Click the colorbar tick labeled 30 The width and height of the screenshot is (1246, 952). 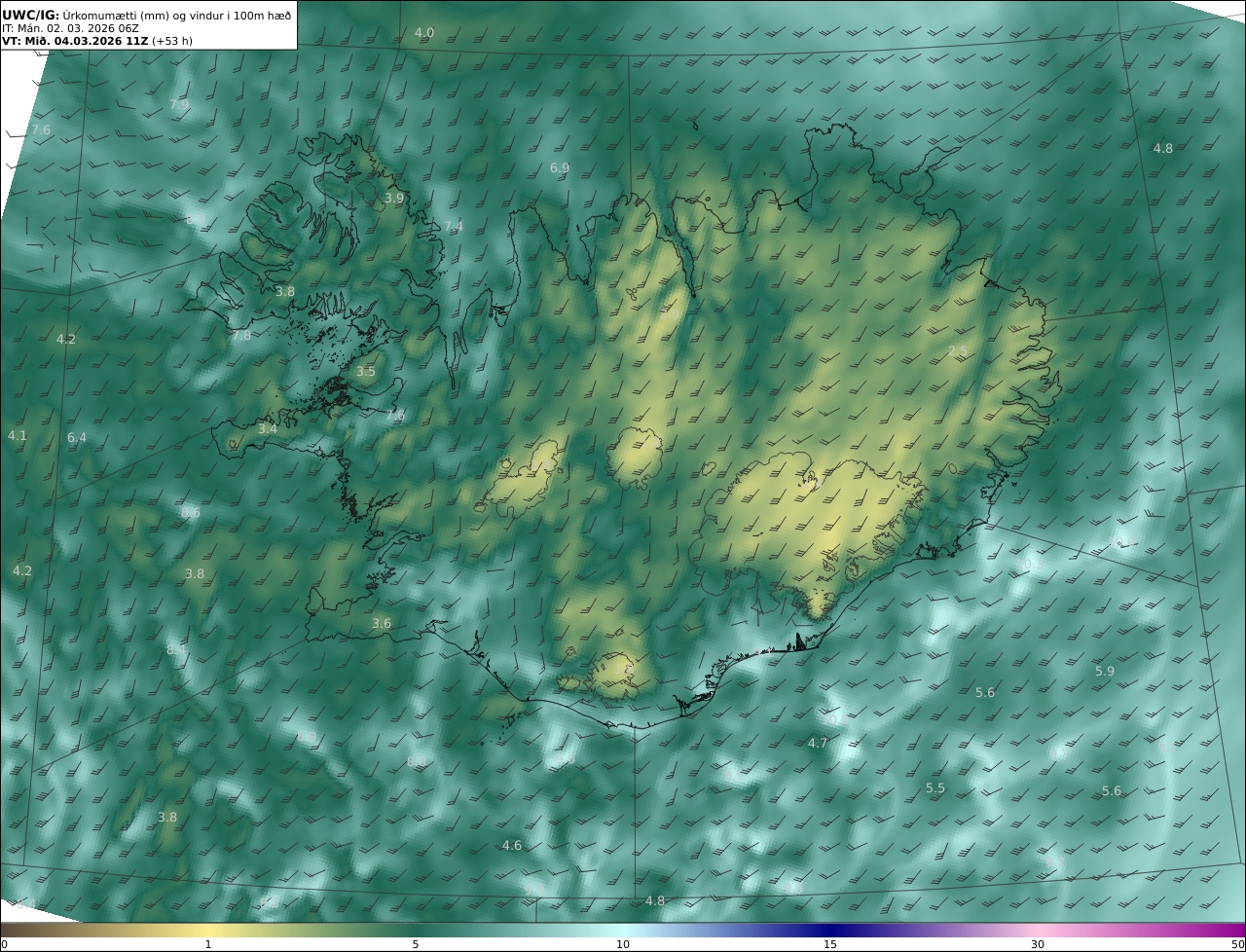pyautogui.click(x=1038, y=944)
